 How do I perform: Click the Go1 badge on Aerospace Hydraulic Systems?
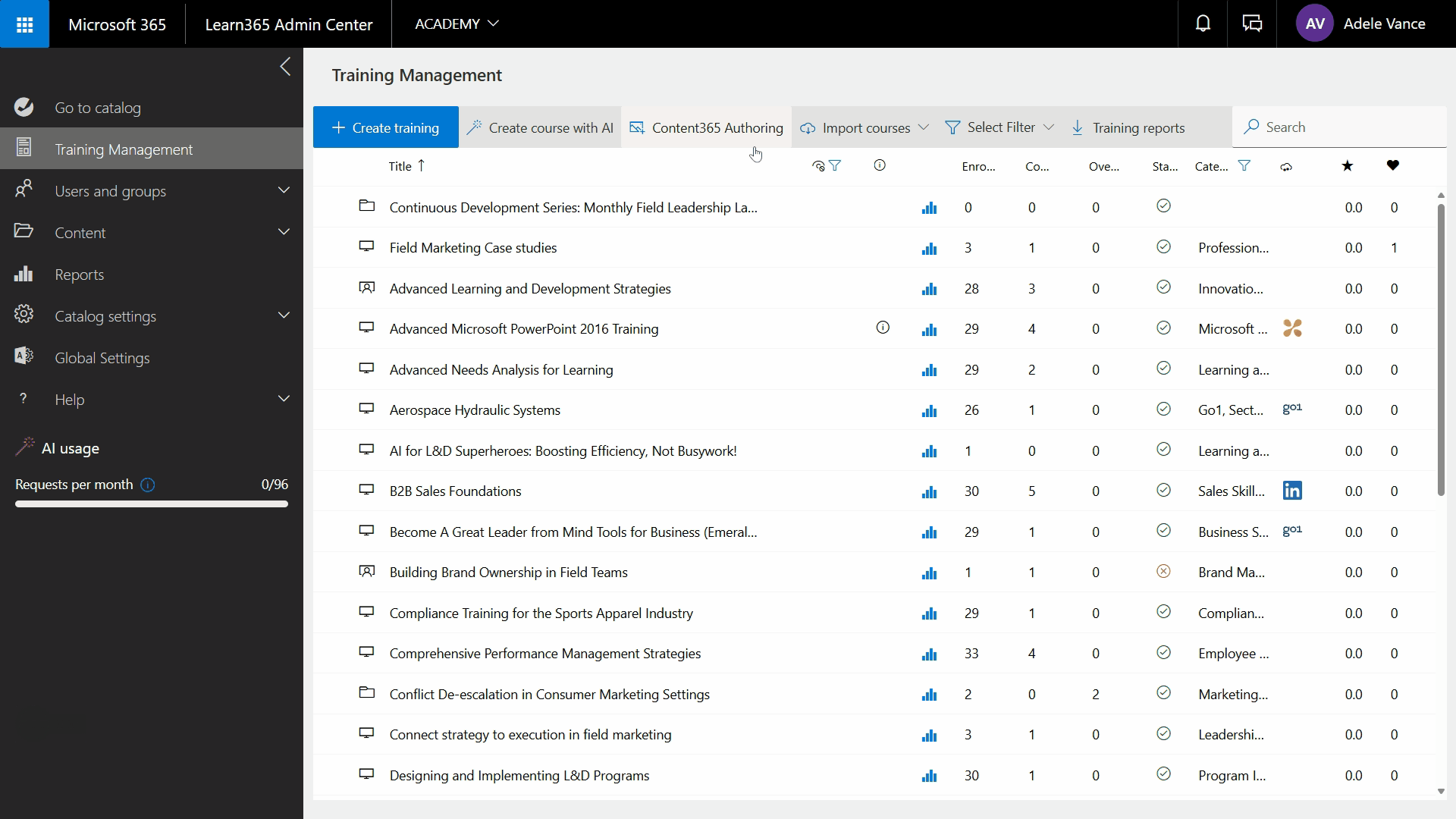click(1291, 409)
